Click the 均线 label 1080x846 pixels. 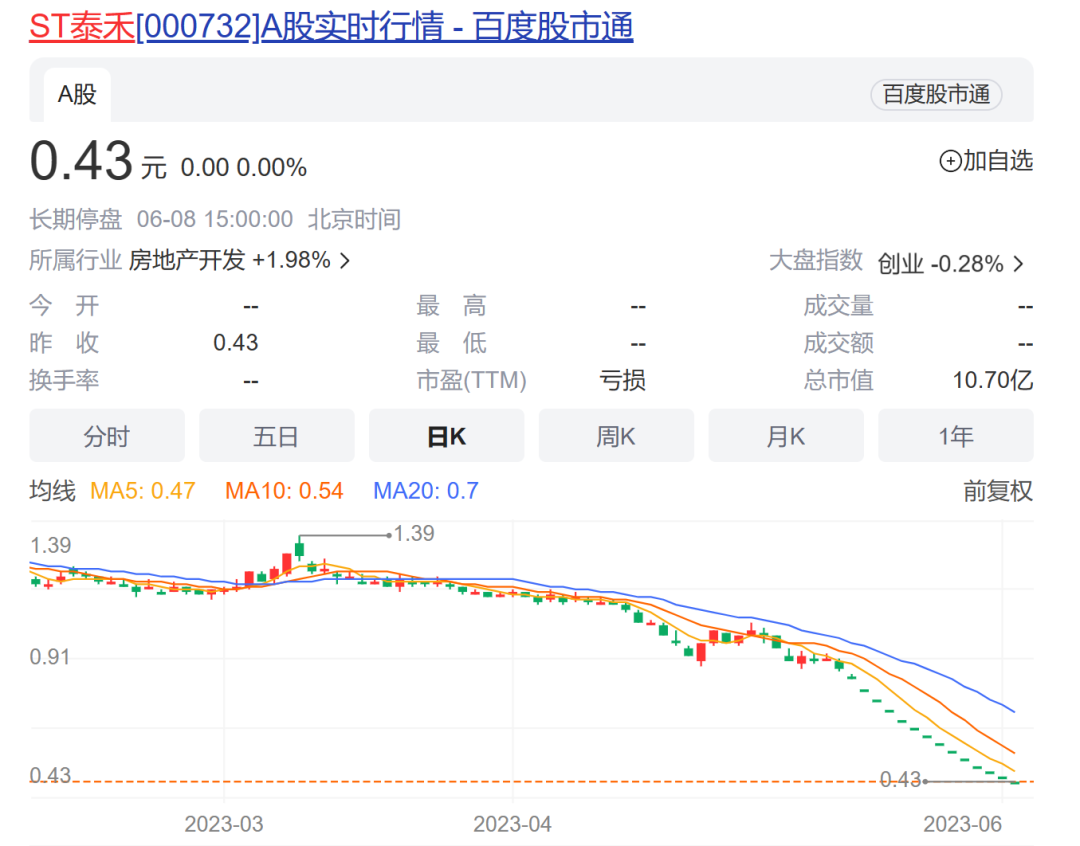52,491
